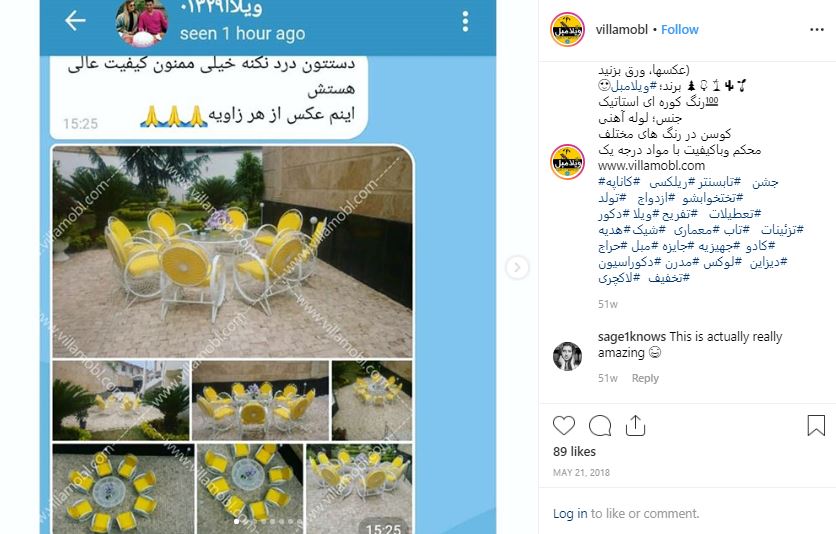Reply to sage1knows comment
The width and height of the screenshot is (836, 534).
pos(645,378)
